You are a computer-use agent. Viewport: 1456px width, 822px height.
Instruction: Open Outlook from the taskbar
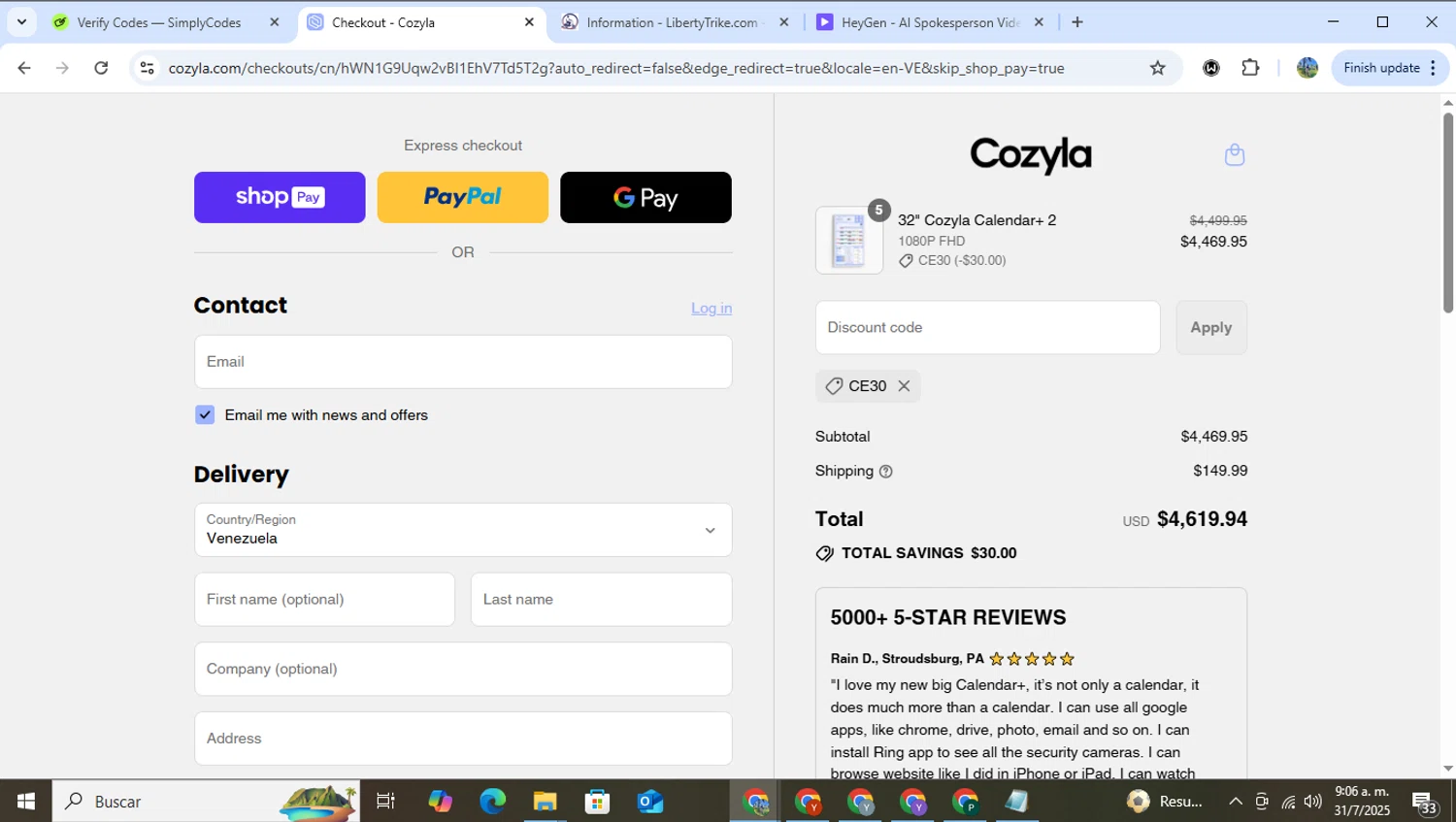[649, 802]
